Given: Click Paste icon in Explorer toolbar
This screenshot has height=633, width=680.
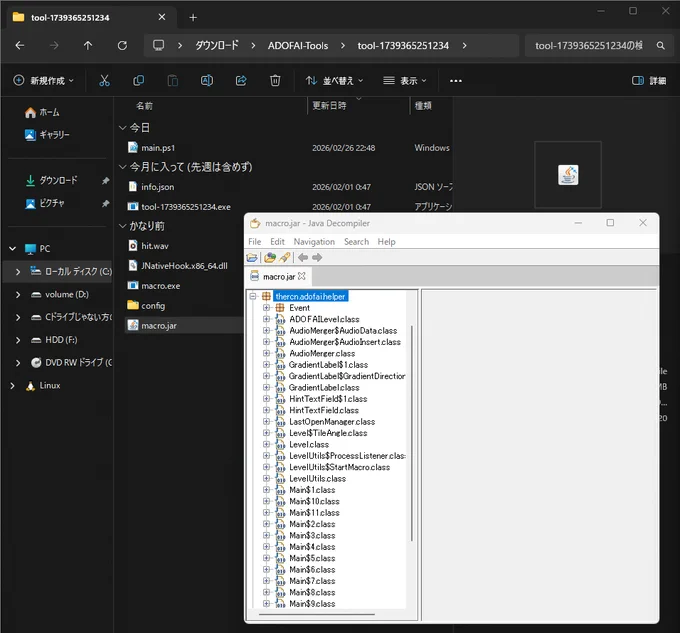Looking at the screenshot, I should click(173, 81).
